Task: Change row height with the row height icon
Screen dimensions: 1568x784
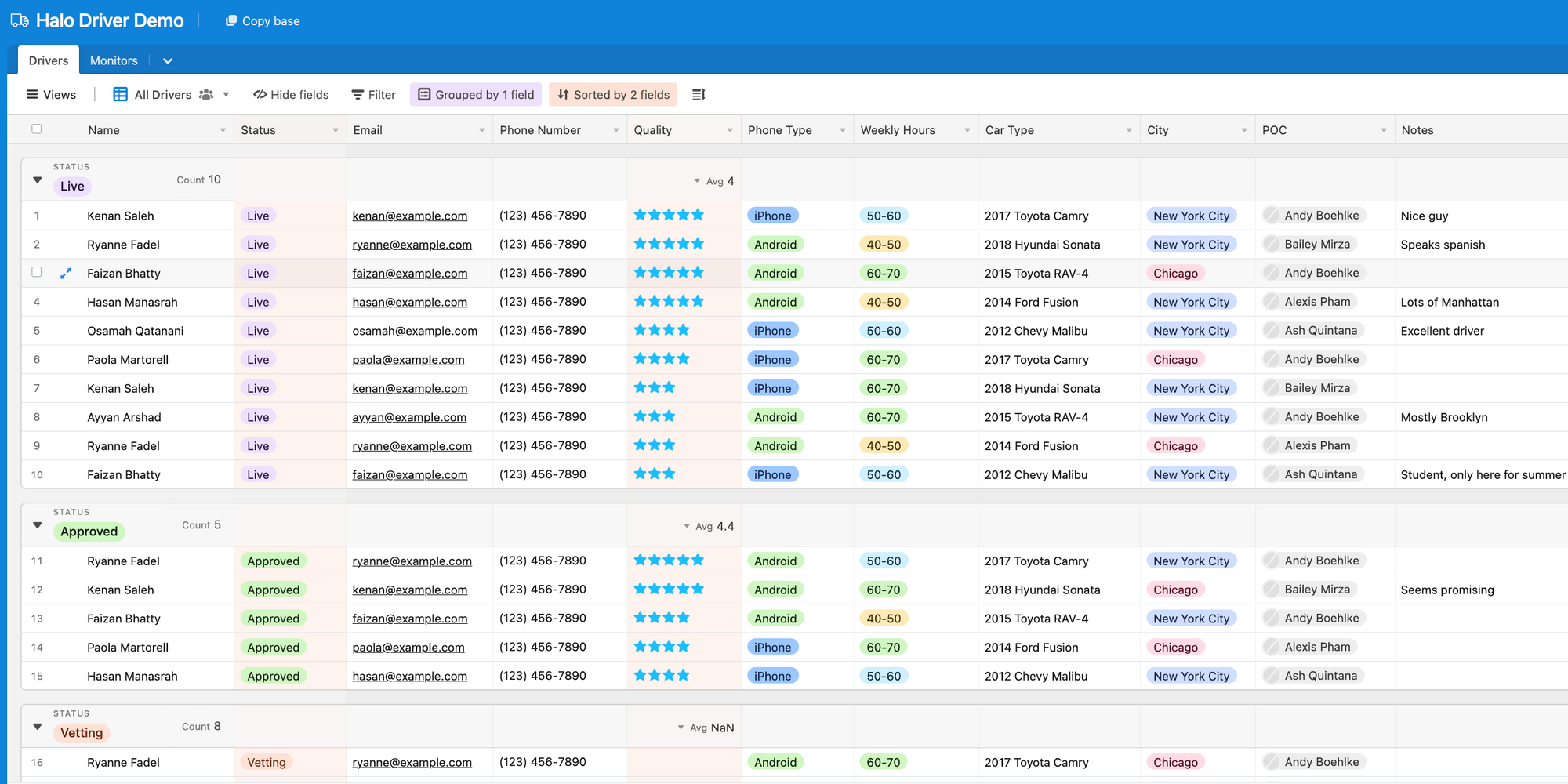Action: click(699, 94)
